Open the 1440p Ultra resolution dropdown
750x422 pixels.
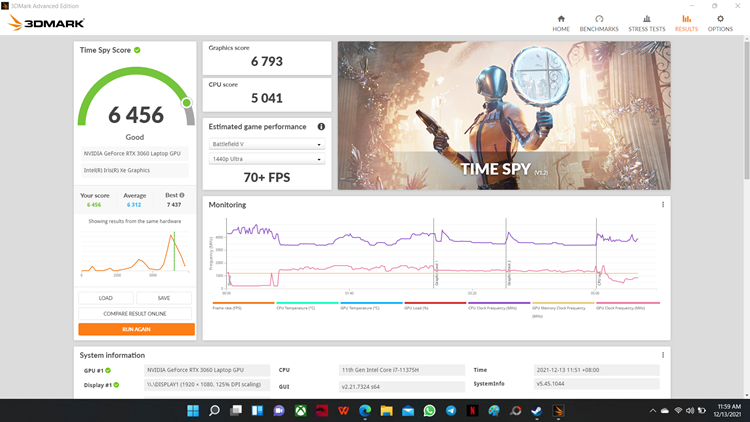click(267, 159)
